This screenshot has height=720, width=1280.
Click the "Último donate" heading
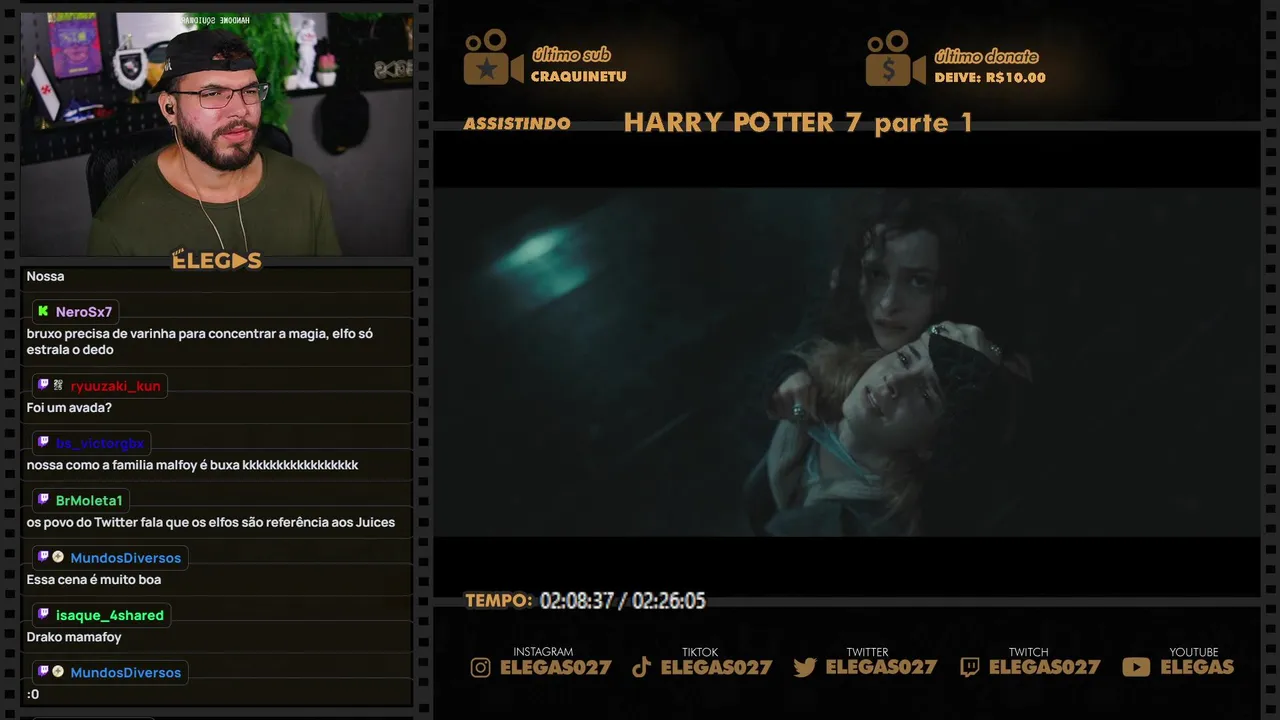click(986, 57)
